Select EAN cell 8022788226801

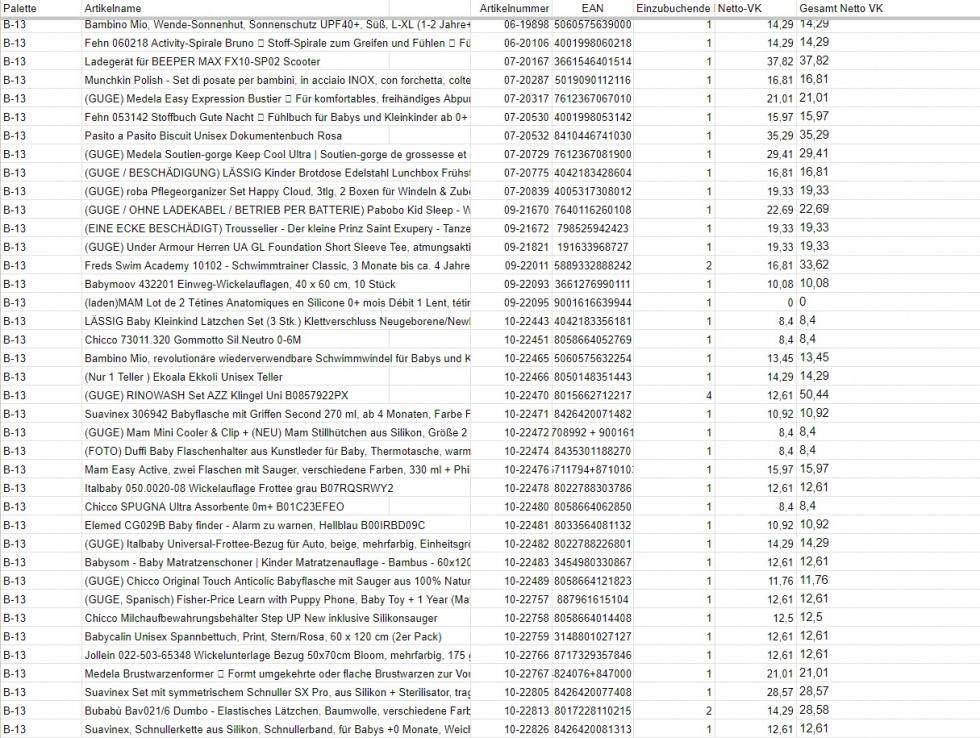[x=592, y=544]
